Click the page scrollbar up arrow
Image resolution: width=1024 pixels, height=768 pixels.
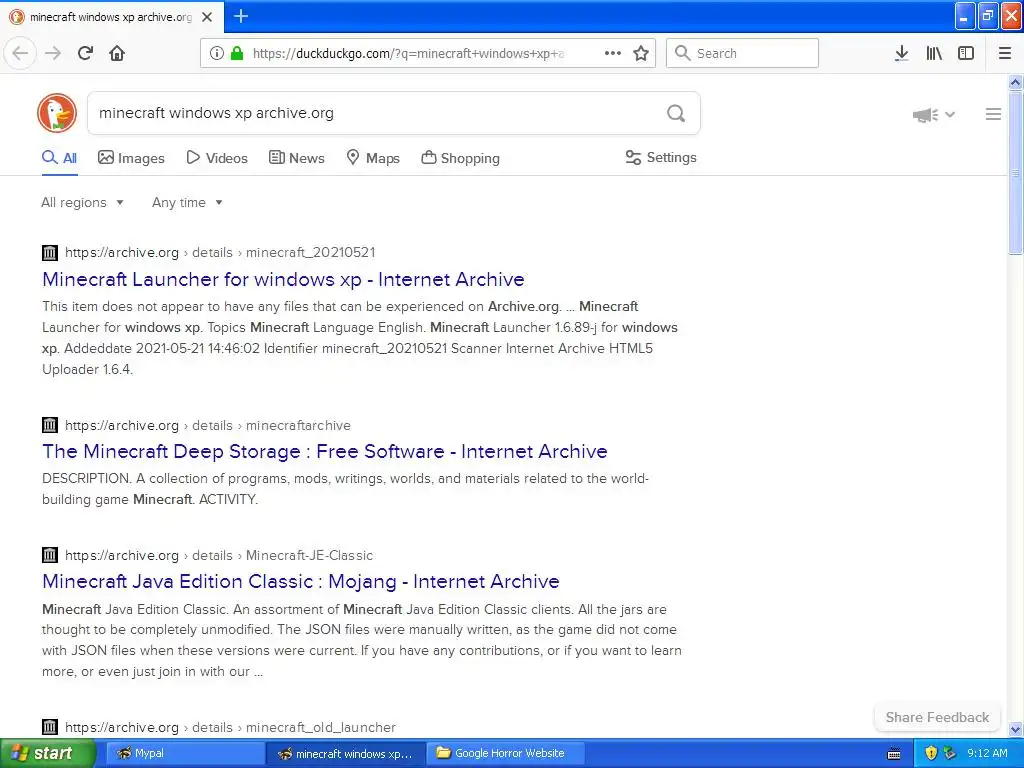(x=1015, y=82)
